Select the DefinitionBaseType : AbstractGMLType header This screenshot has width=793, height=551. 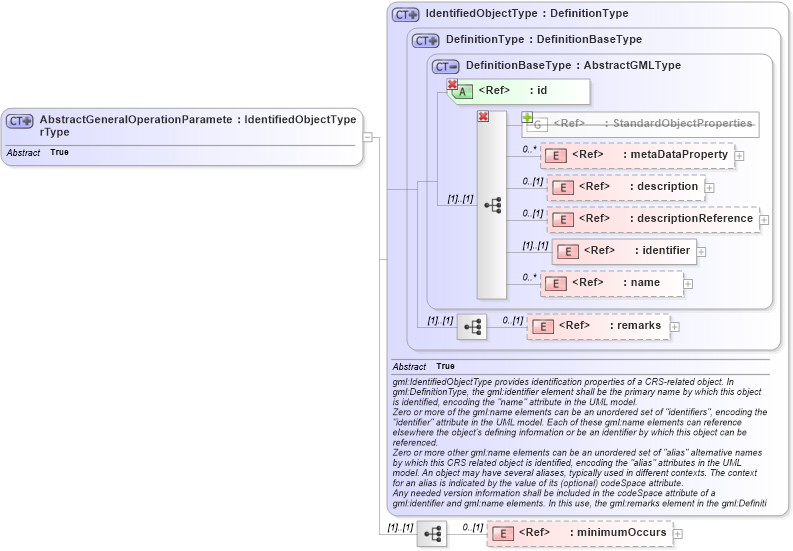[573, 65]
